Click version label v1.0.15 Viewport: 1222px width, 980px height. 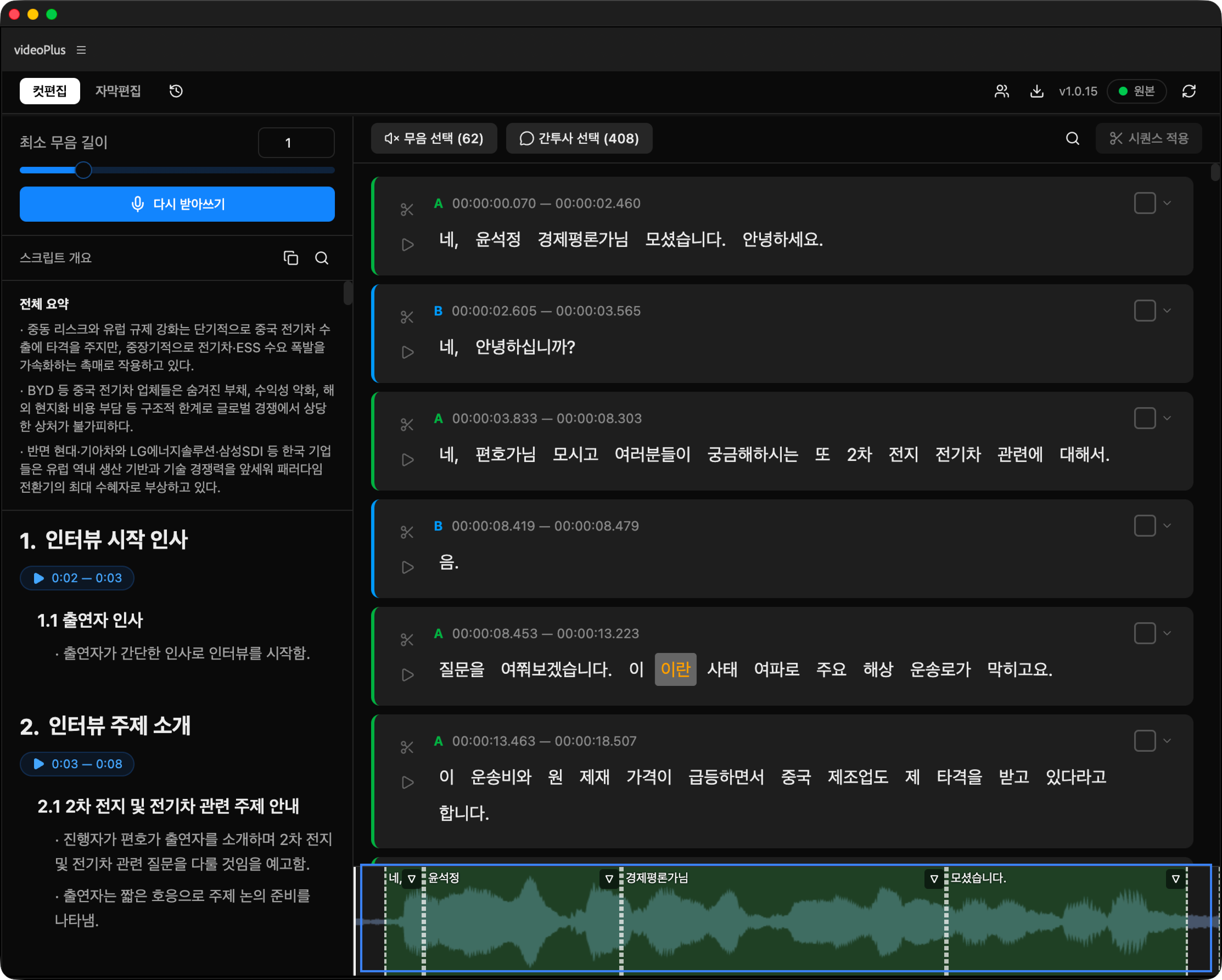click(x=1077, y=91)
